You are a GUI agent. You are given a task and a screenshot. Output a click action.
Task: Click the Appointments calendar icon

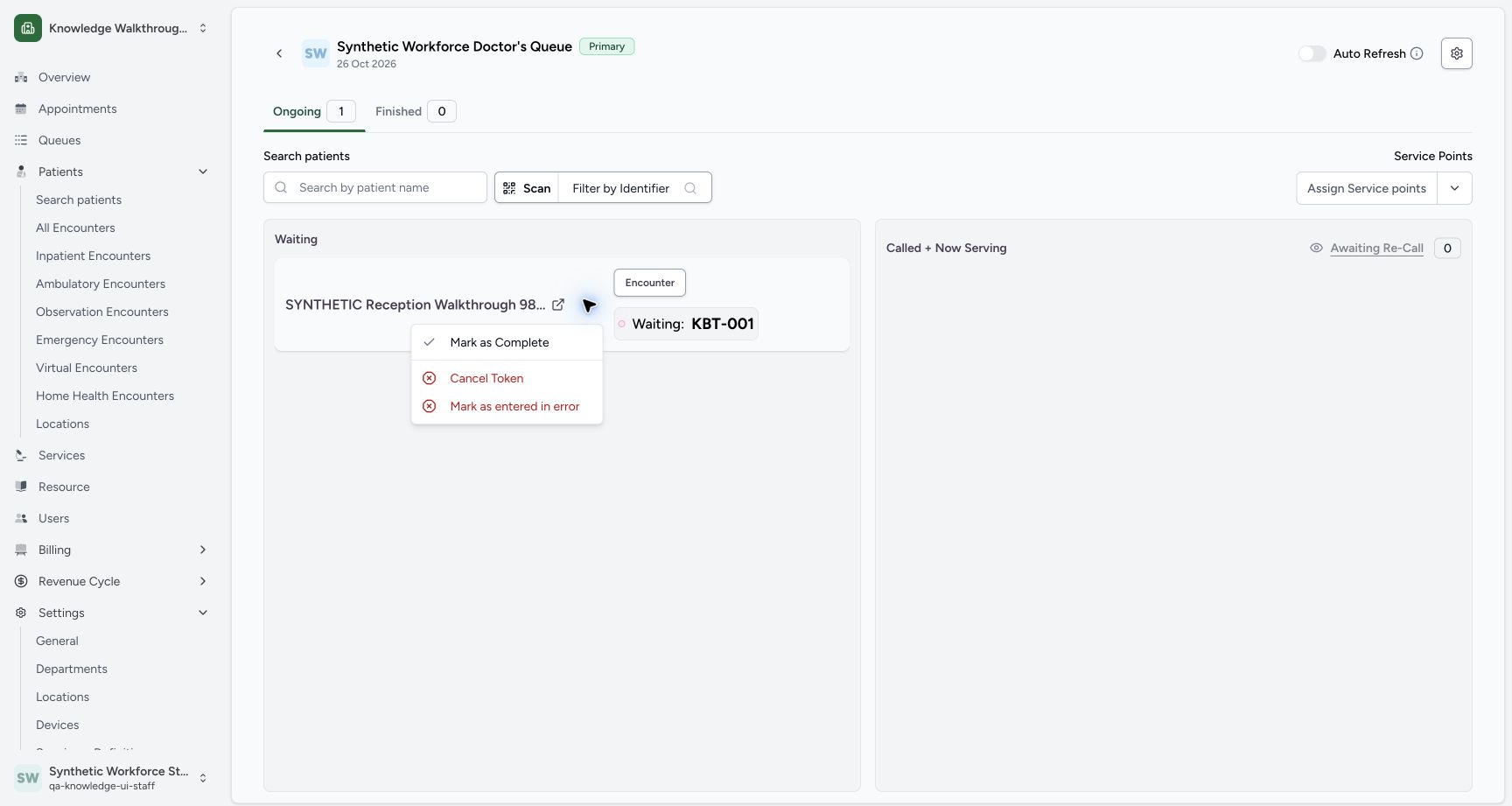click(x=21, y=109)
